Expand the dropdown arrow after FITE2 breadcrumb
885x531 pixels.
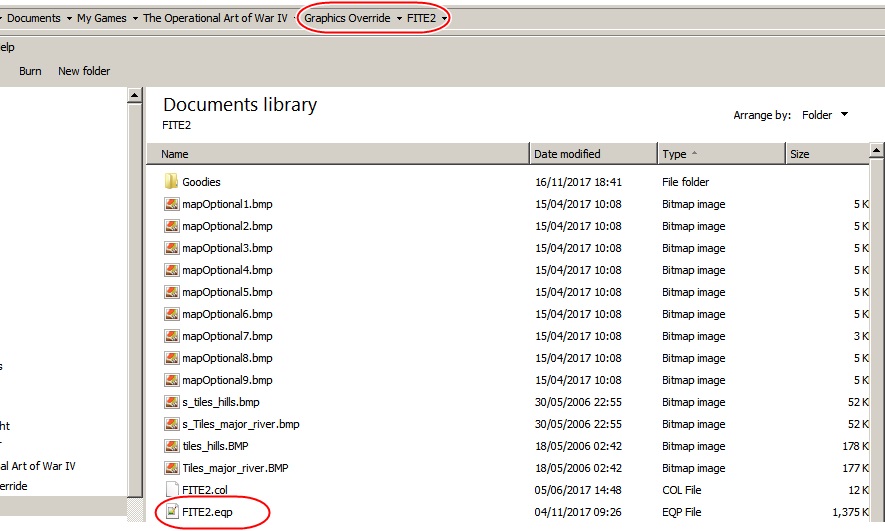pos(444,19)
